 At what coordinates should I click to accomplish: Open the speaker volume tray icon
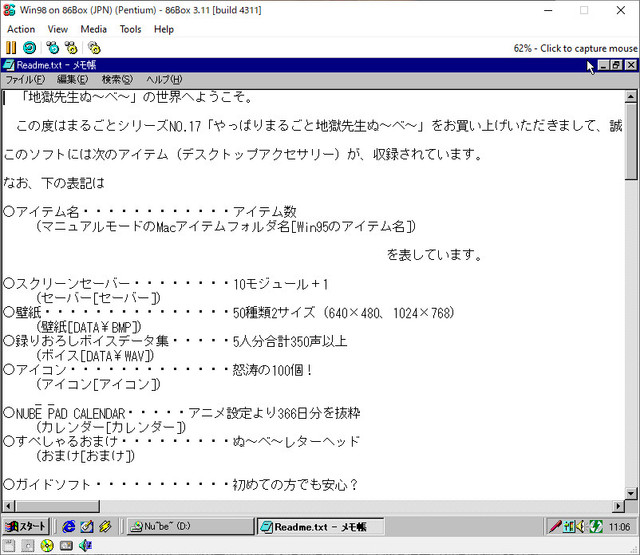[580, 526]
